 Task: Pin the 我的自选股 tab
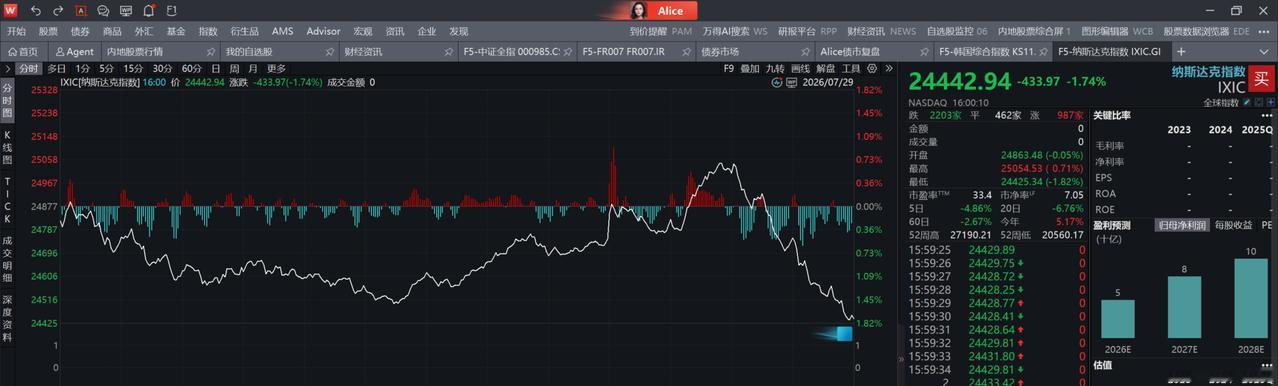[x=329, y=51]
